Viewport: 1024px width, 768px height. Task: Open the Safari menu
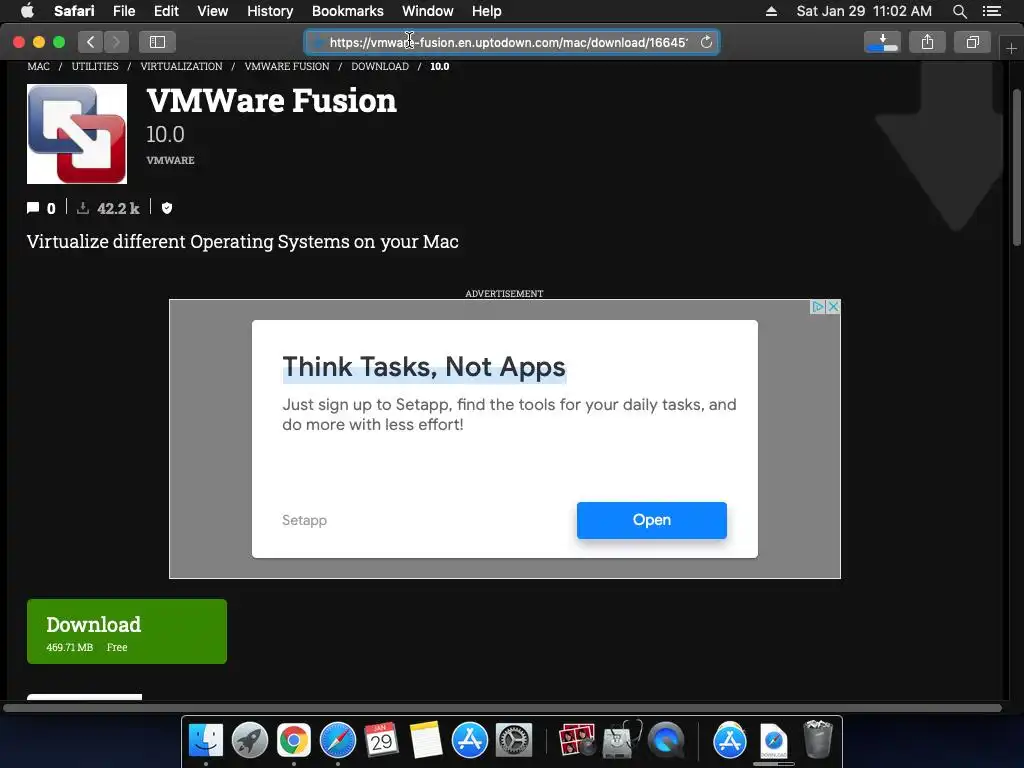(x=74, y=11)
